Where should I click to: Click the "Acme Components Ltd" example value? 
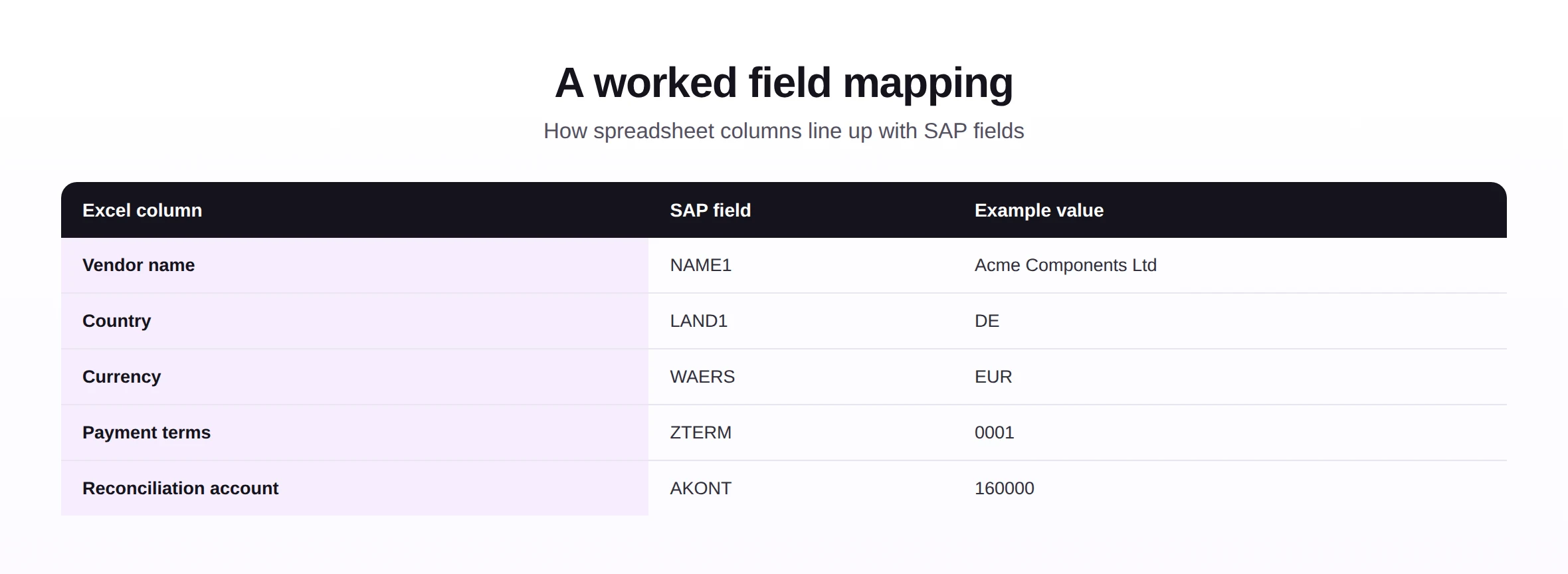(1066, 265)
